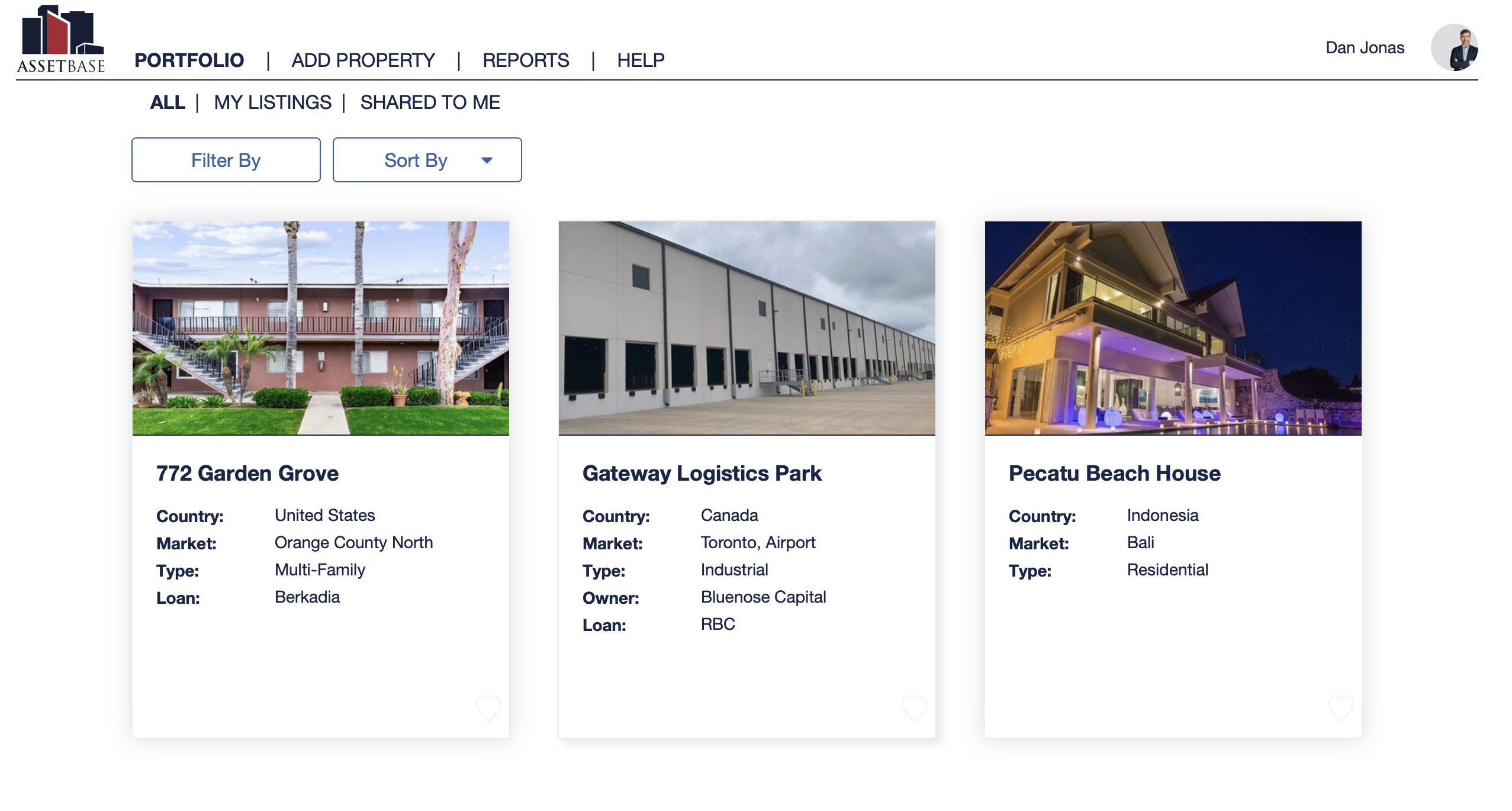Click the Dan Jonas user name

click(x=1365, y=48)
